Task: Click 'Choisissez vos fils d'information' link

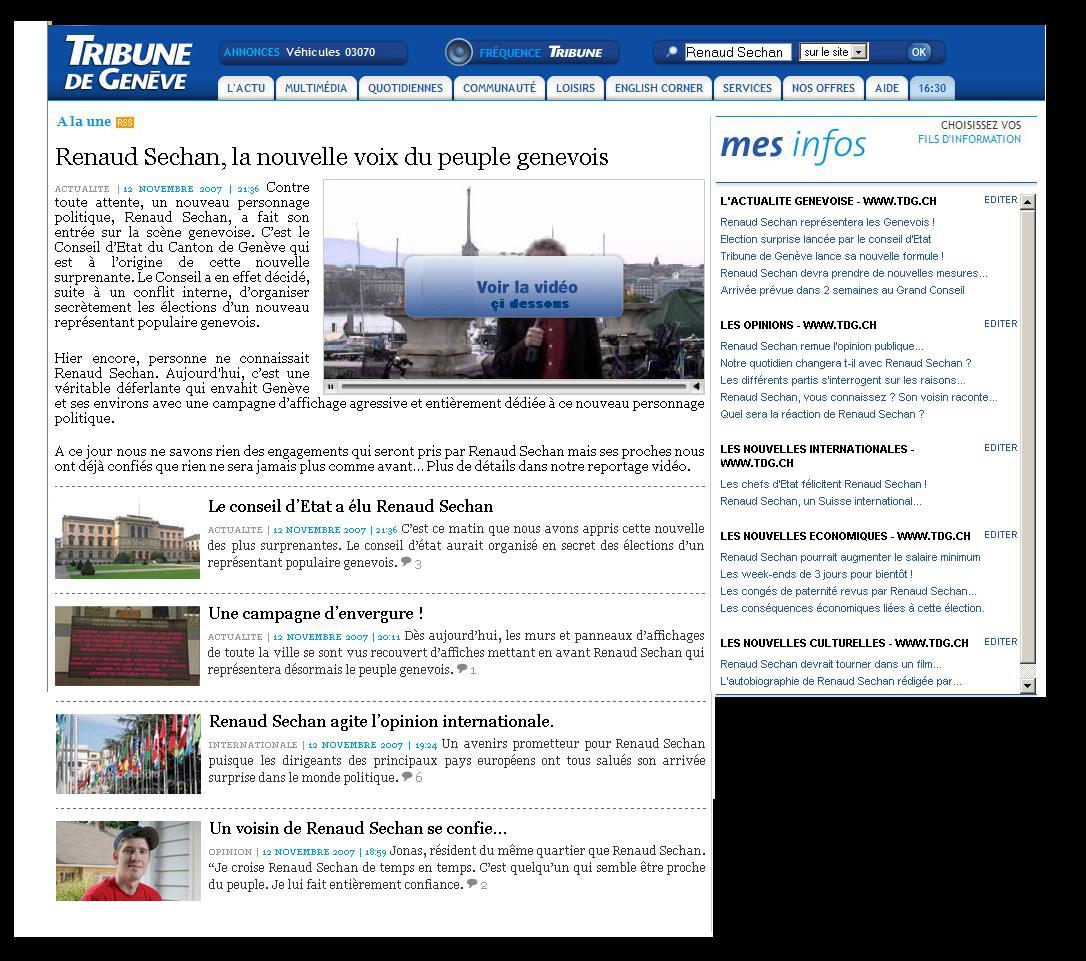Action: tap(970, 132)
